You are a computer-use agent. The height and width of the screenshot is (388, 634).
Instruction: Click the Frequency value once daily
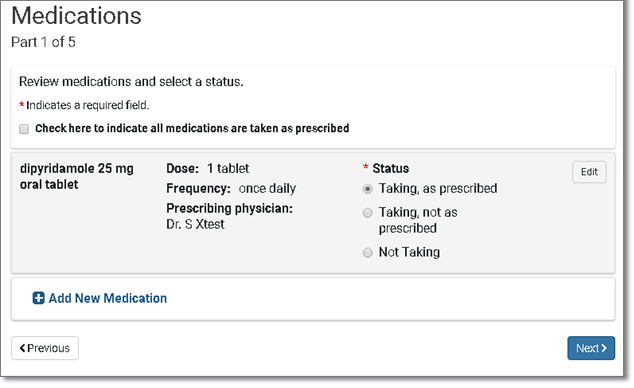[x=267, y=189]
